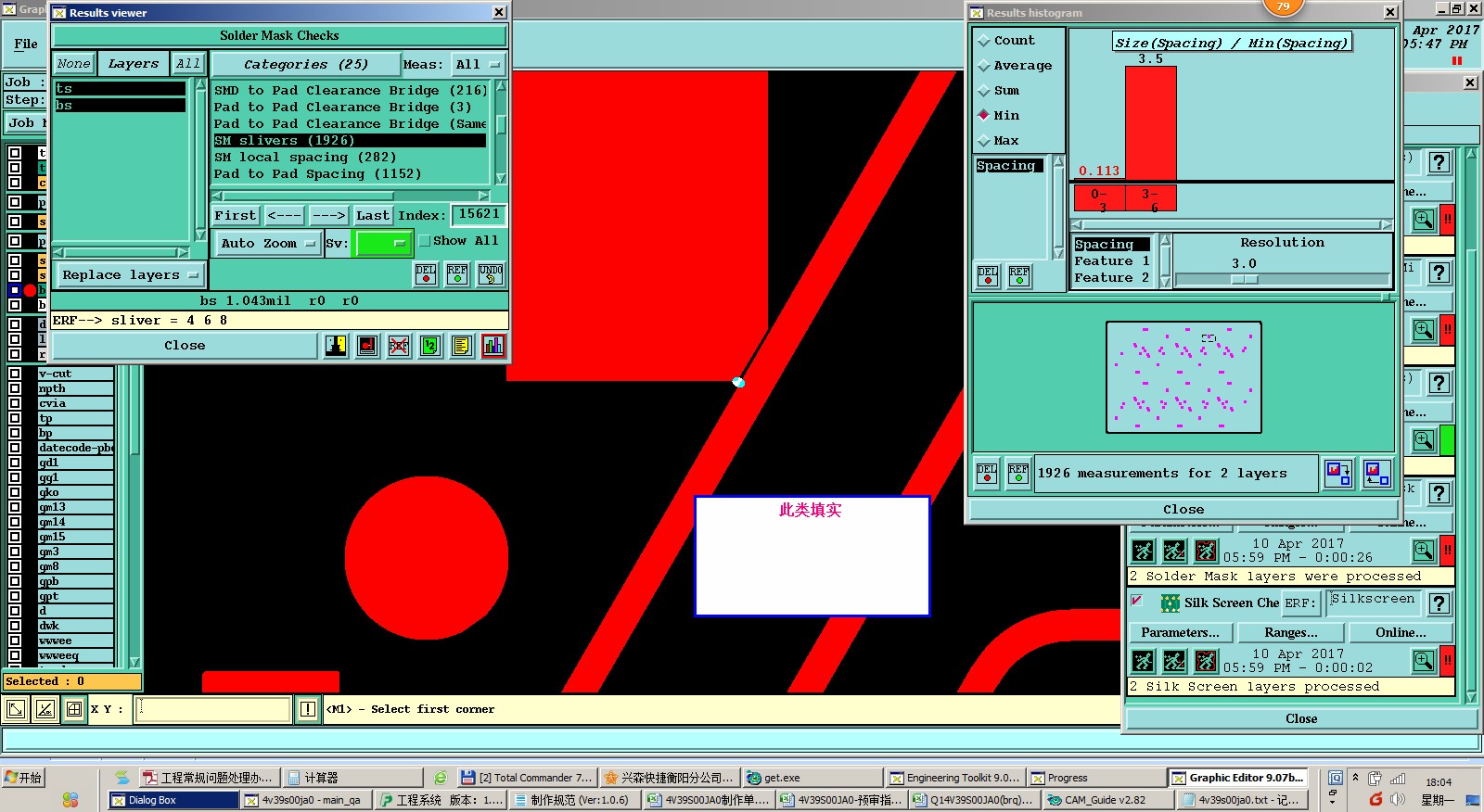Adjust Resolution slider in histogram
This screenshot has width=1484, height=812.
1245,279
